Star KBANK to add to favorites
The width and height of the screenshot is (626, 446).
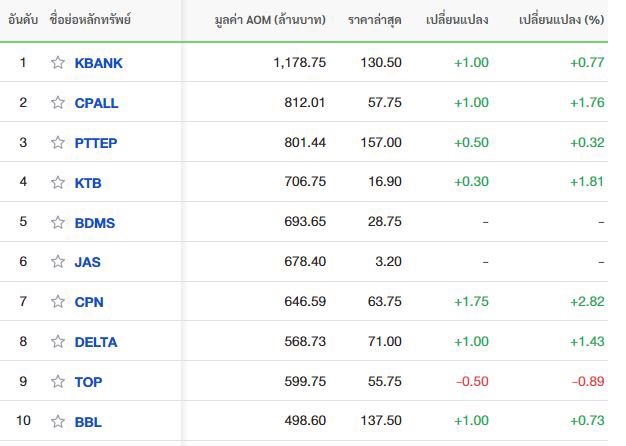pyautogui.click(x=58, y=62)
